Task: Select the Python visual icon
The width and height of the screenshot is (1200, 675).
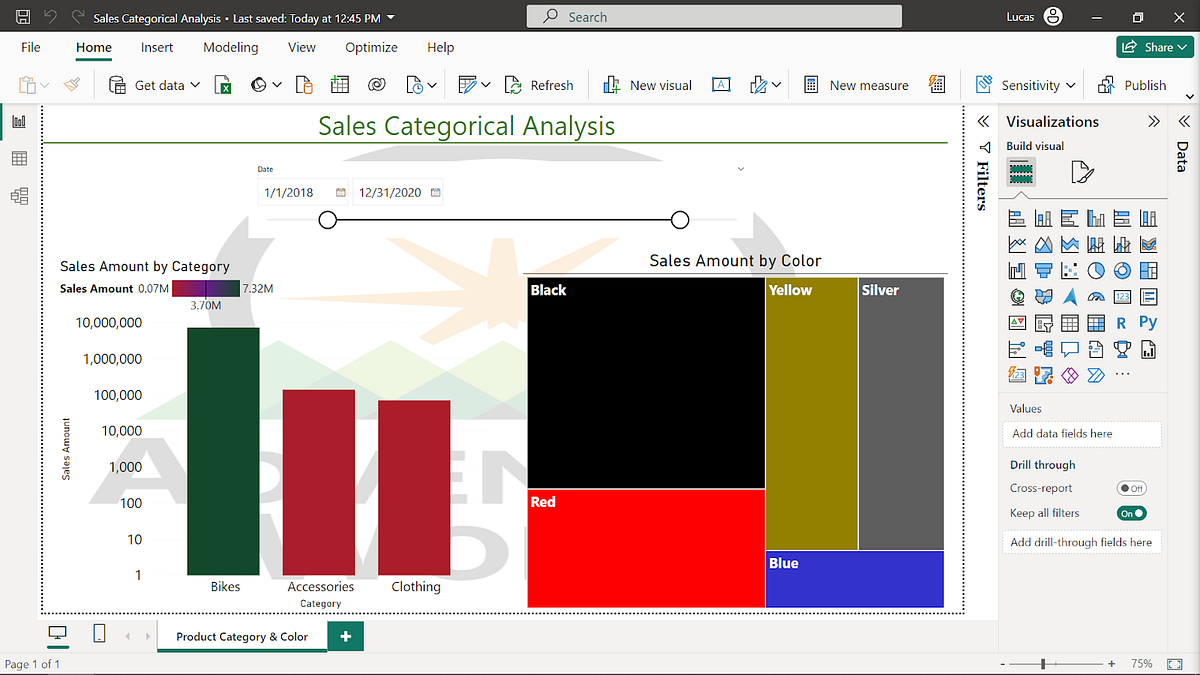Action: pyautogui.click(x=1147, y=322)
